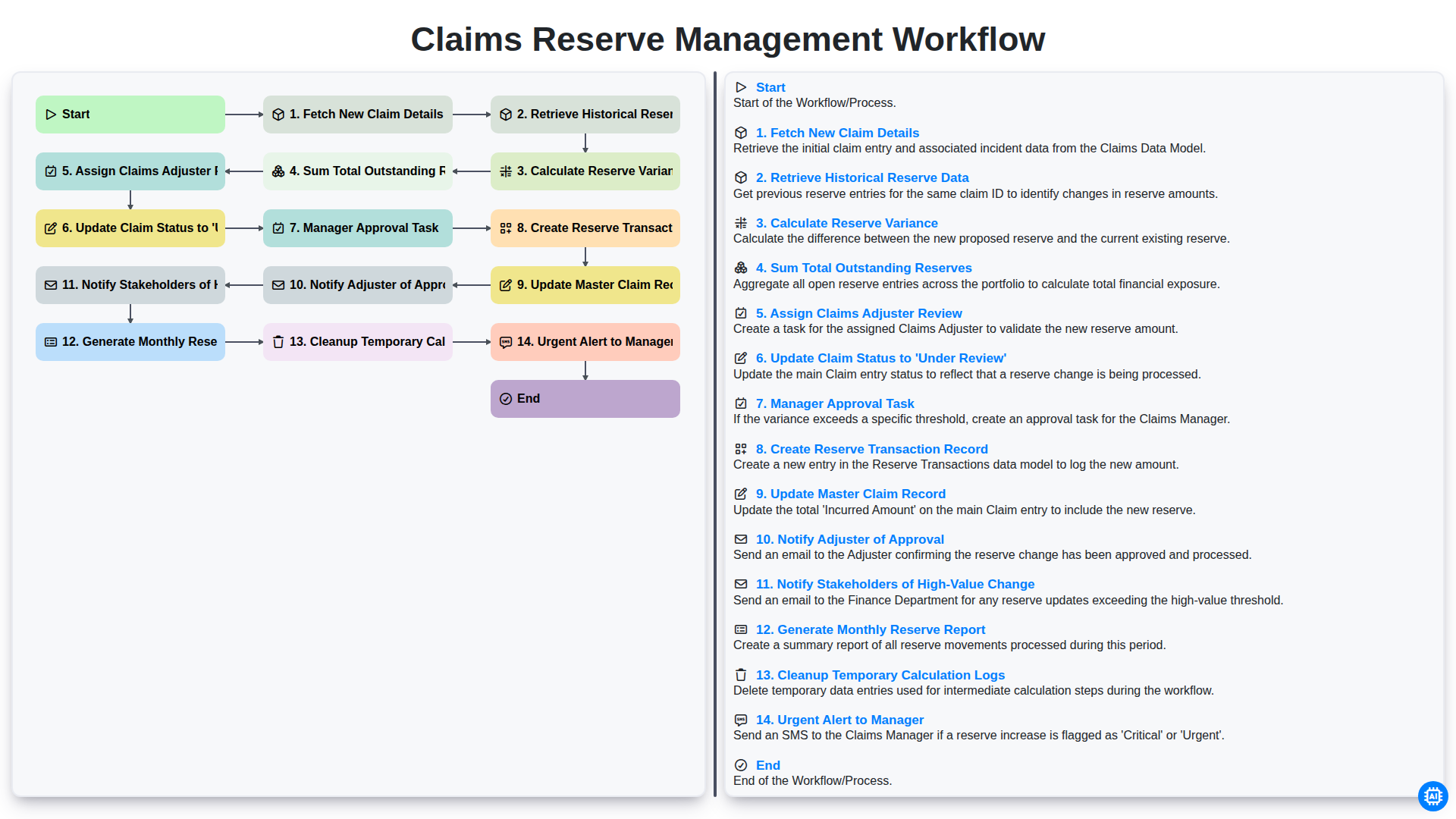
Task: Click description starting 'If the variance exceeds'
Action: pos(981,419)
